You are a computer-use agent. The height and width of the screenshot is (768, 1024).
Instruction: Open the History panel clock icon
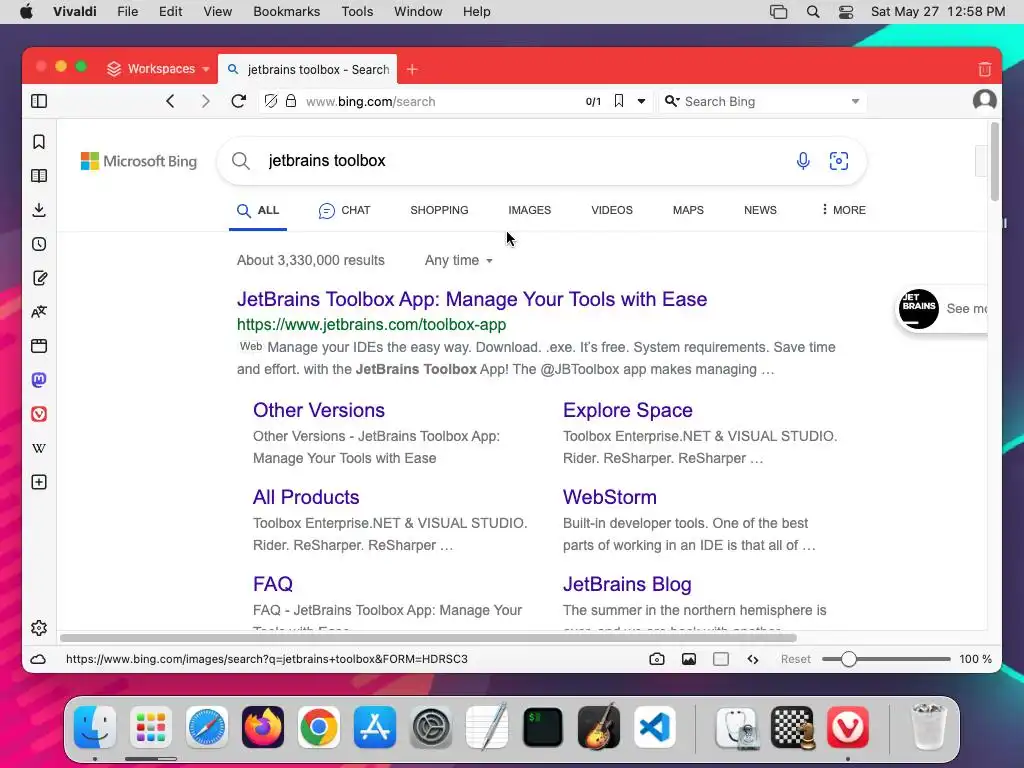point(39,244)
